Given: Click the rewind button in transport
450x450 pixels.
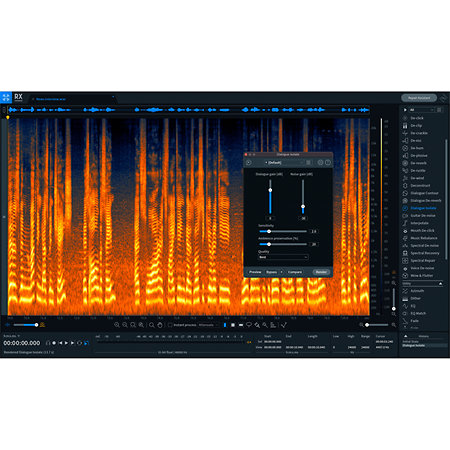Looking at the screenshot, I should coord(60,343).
